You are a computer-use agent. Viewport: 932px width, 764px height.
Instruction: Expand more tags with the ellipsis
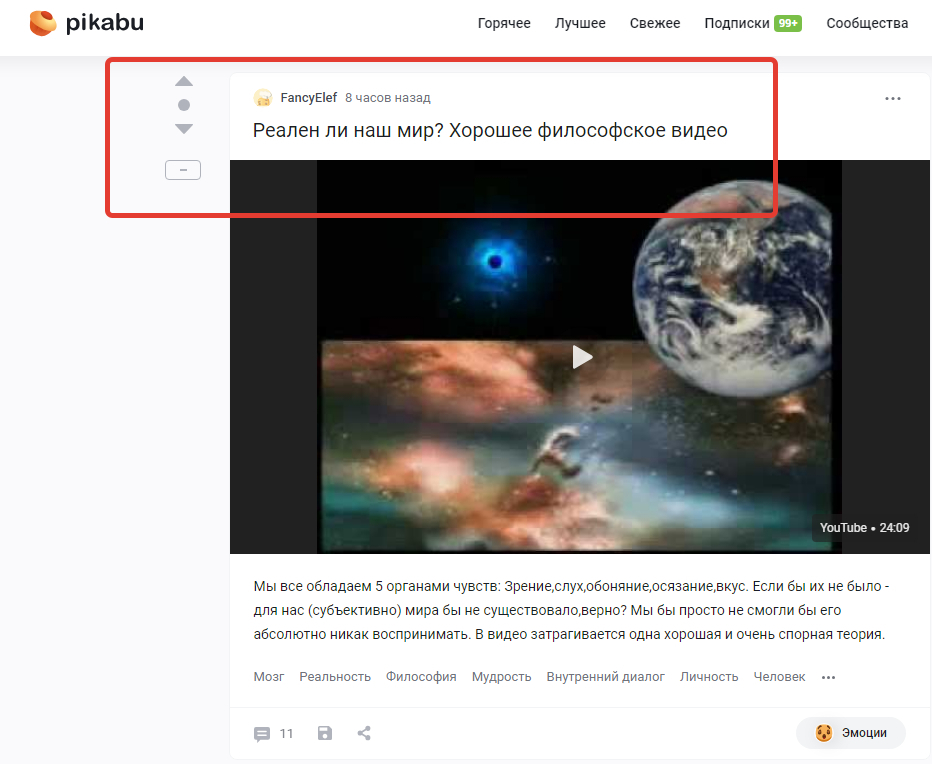pyautogui.click(x=829, y=677)
